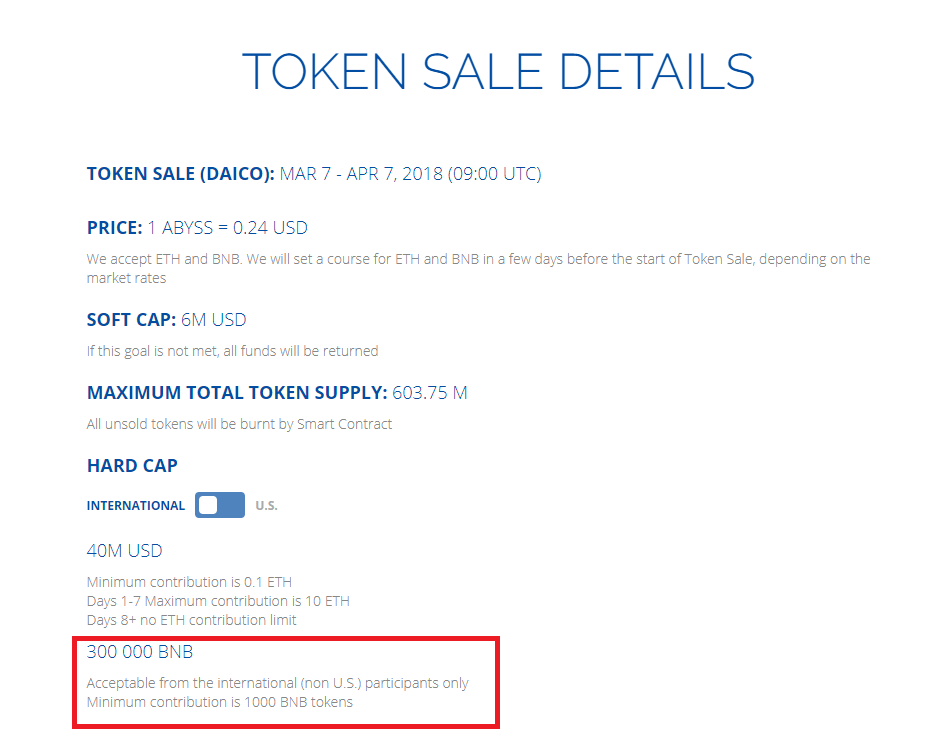Click the ETH and BNB course description
Viewport: 929px width, 752px height.
[478, 268]
